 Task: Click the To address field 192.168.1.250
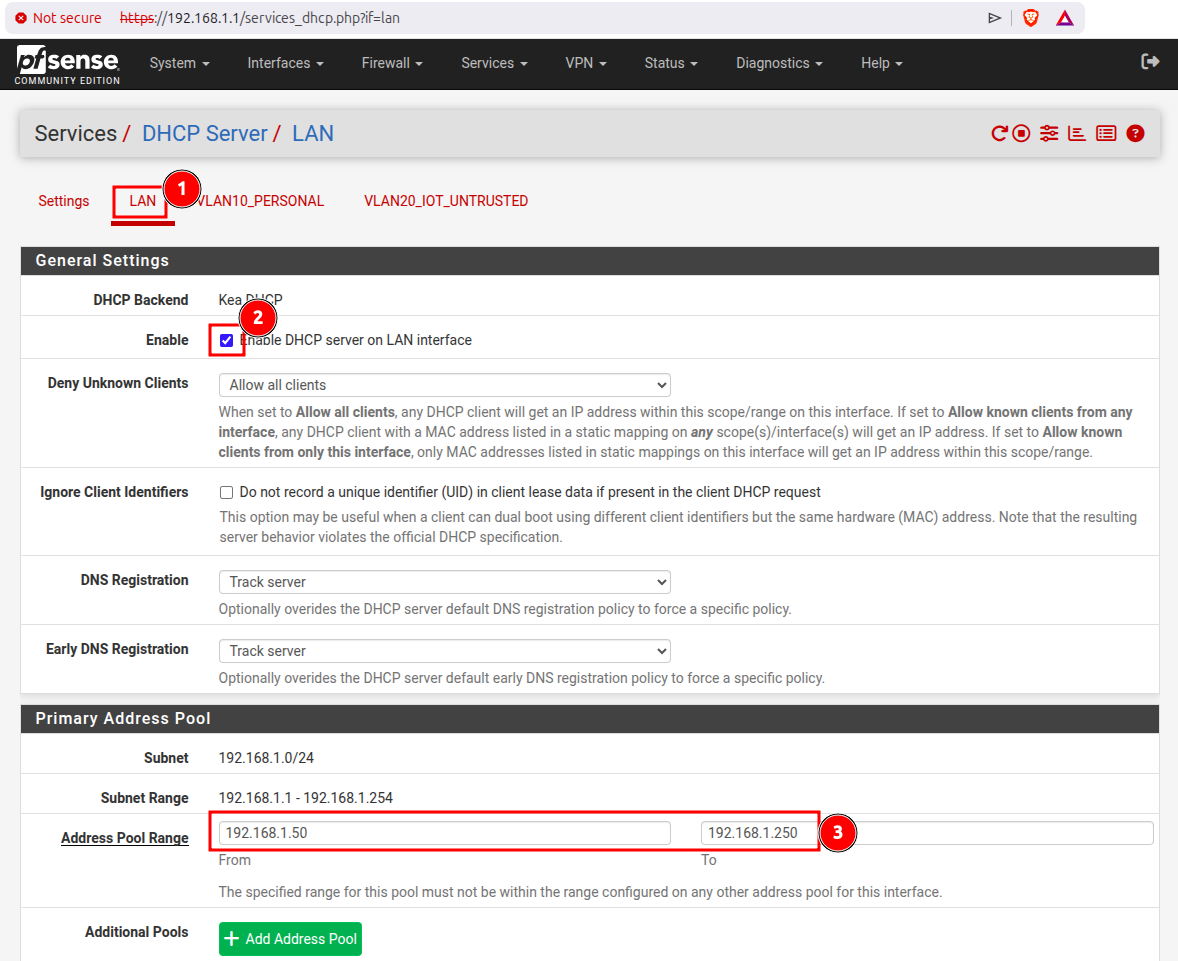[927, 833]
